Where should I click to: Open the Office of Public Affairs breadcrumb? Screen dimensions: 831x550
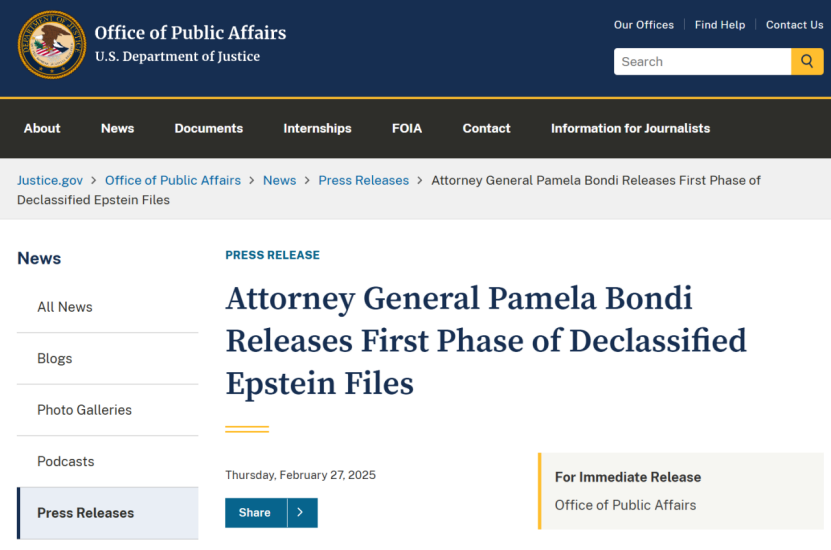[x=173, y=180]
